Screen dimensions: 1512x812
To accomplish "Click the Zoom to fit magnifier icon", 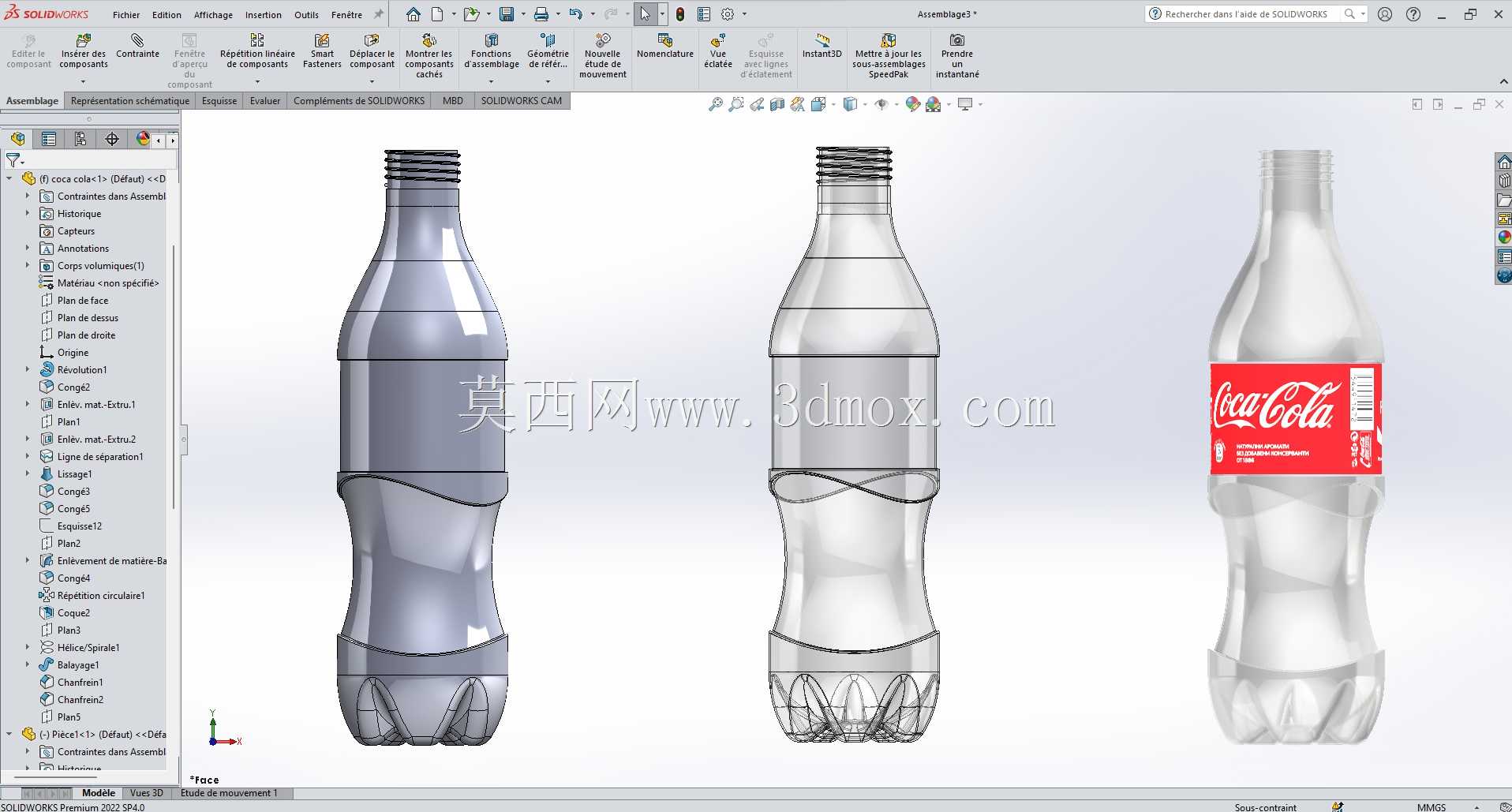I will point(716,104).
